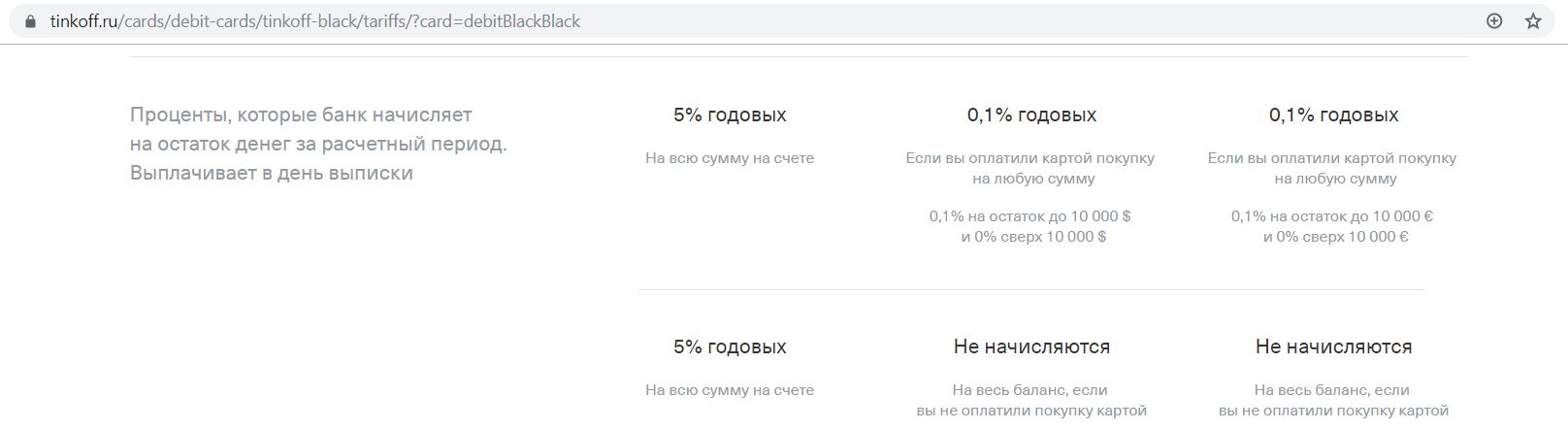This screenshot has height=429, width=1568.
Task: Click "0,1% годовых" heading above dollar terms
Action: 1031,115
